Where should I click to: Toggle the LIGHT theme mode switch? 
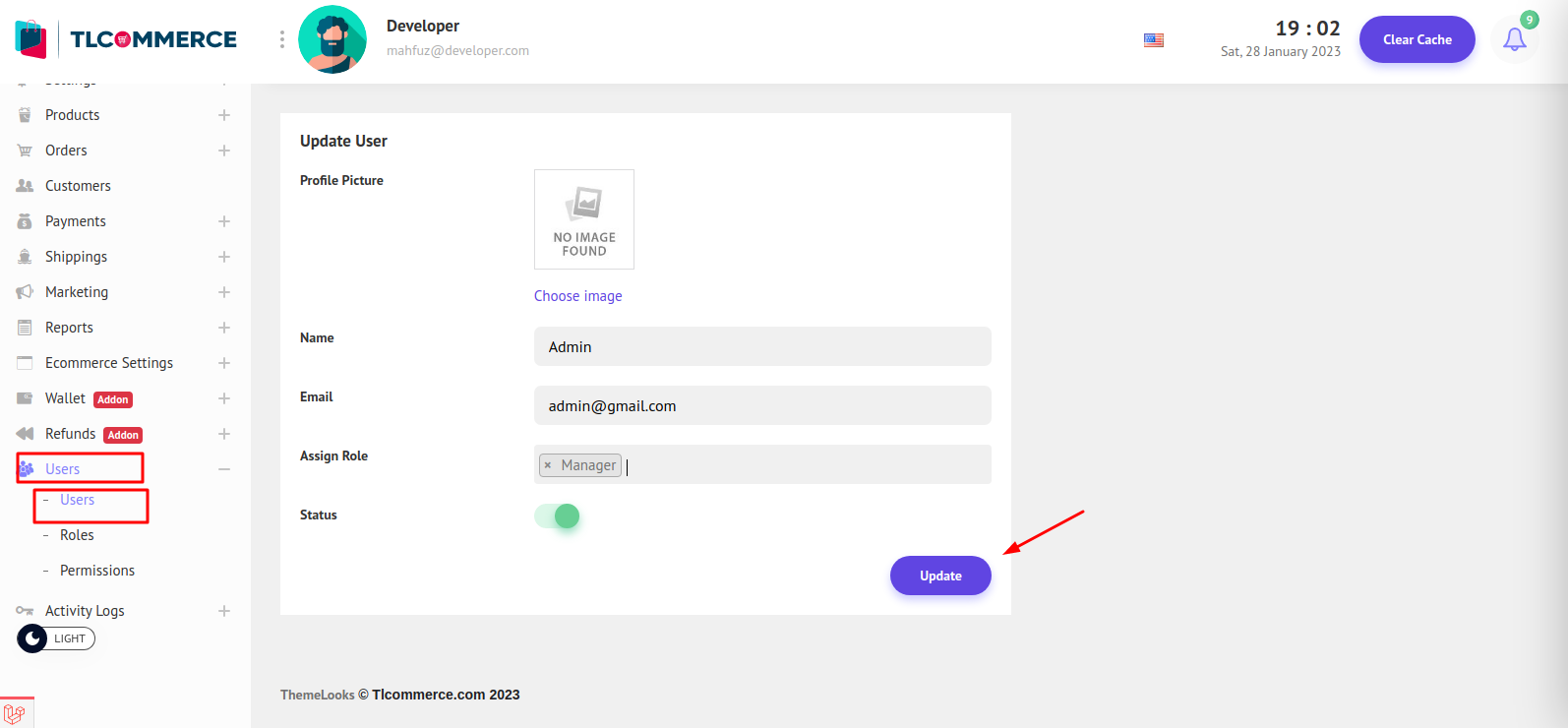[56, 638]
